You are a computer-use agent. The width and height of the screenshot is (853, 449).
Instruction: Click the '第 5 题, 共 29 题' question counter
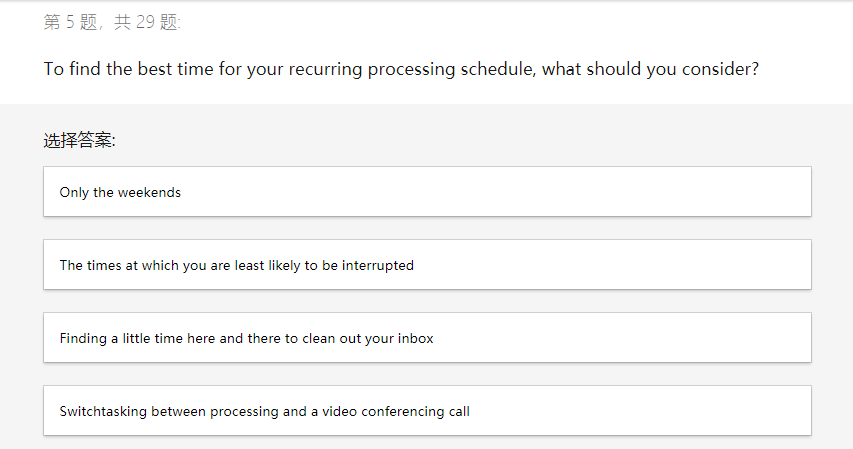click(112, 22)
